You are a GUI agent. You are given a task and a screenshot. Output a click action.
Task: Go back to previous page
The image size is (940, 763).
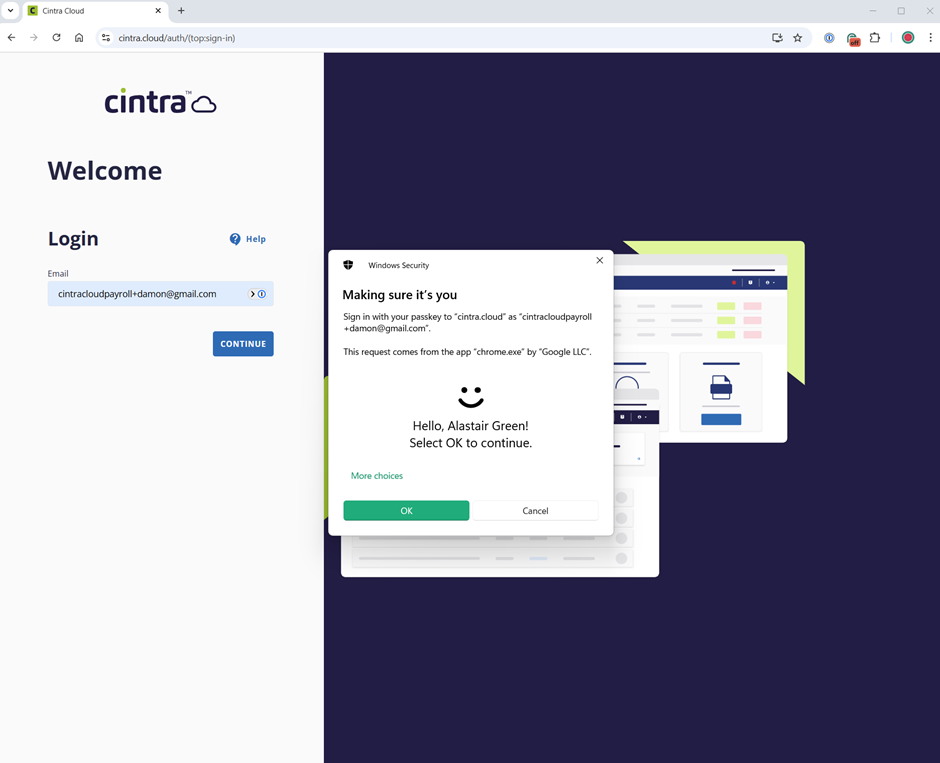[x=11, y=38]
